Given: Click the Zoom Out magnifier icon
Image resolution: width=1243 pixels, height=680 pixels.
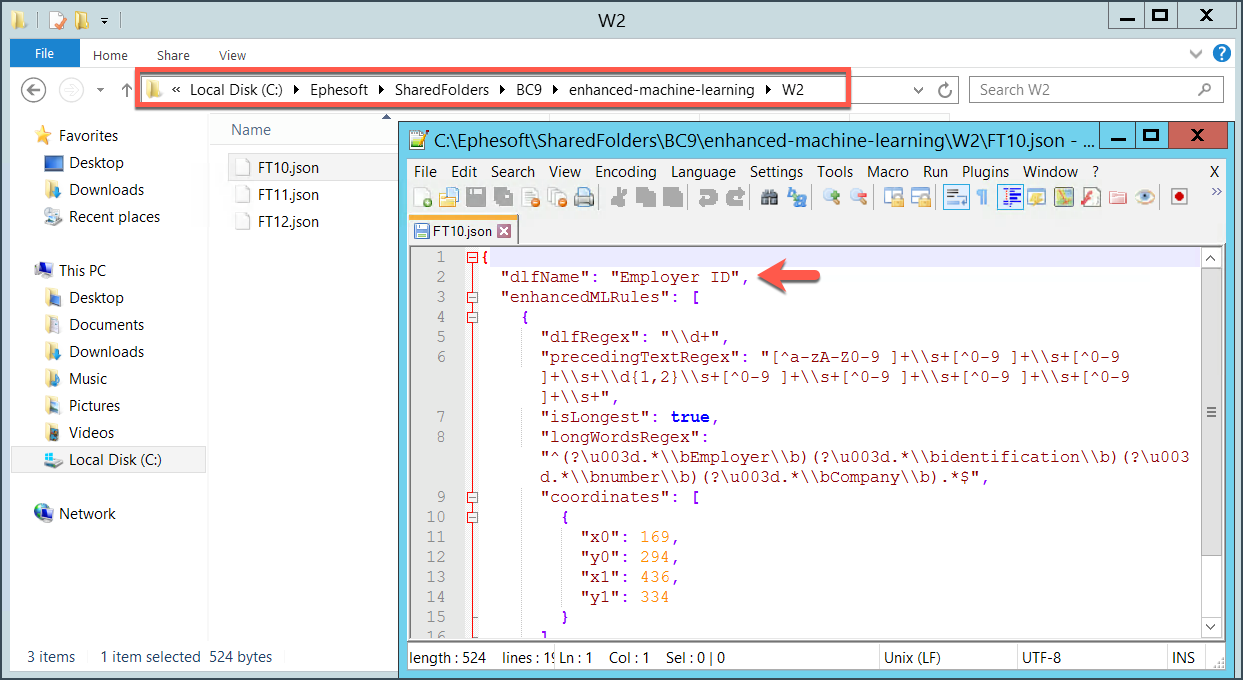Looking at the screenshot, I should point(858,197).
